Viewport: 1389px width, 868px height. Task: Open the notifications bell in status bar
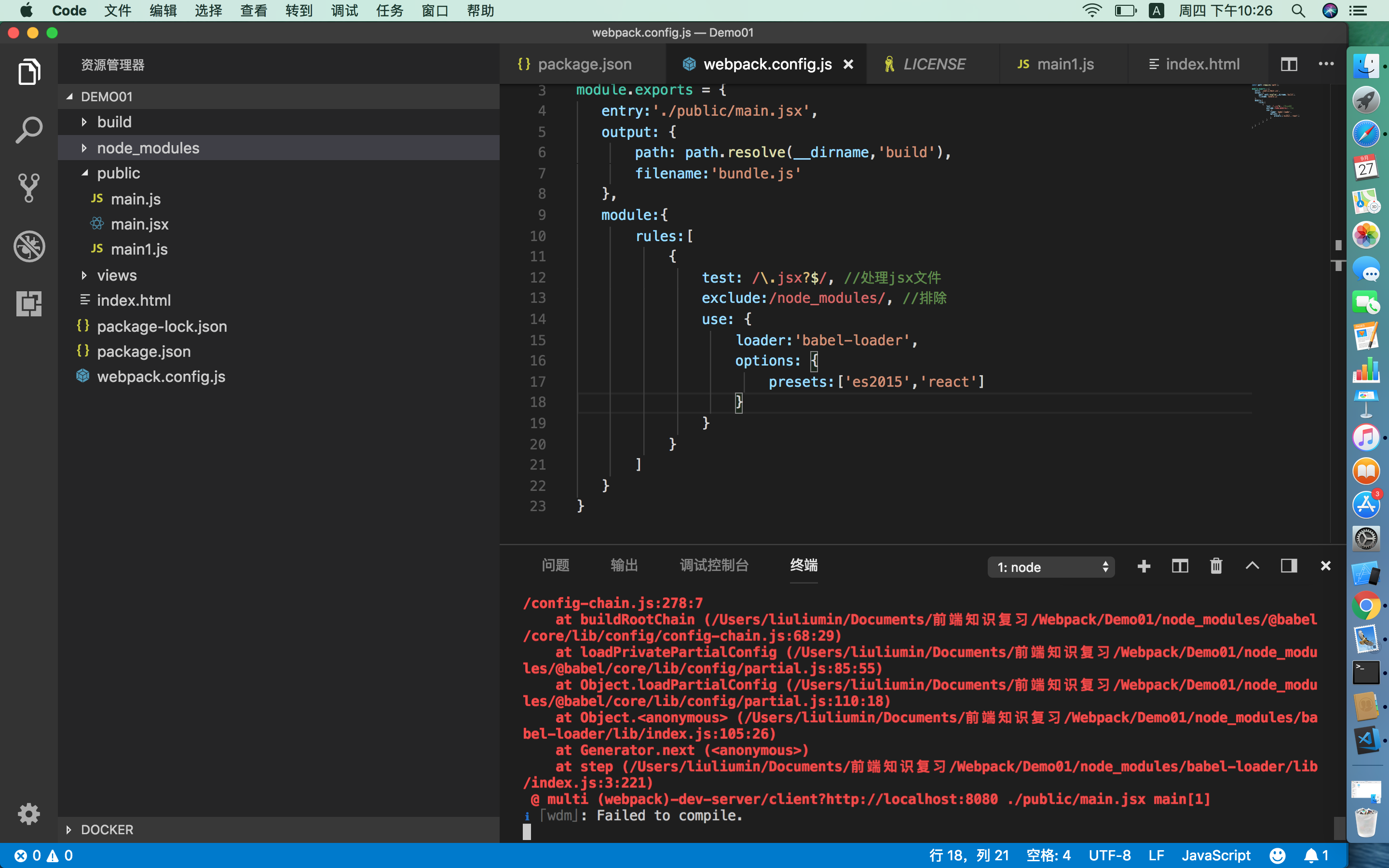(x=1311, y=855)
